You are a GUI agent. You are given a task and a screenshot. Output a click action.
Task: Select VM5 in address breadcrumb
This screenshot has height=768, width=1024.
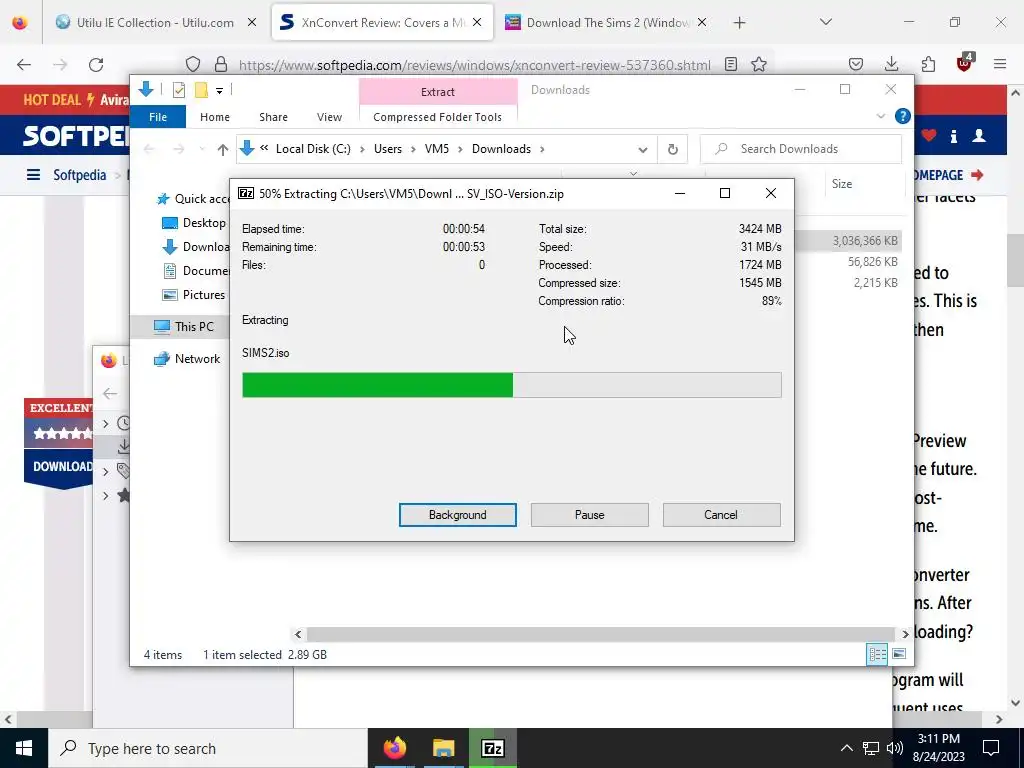(437, 149)
